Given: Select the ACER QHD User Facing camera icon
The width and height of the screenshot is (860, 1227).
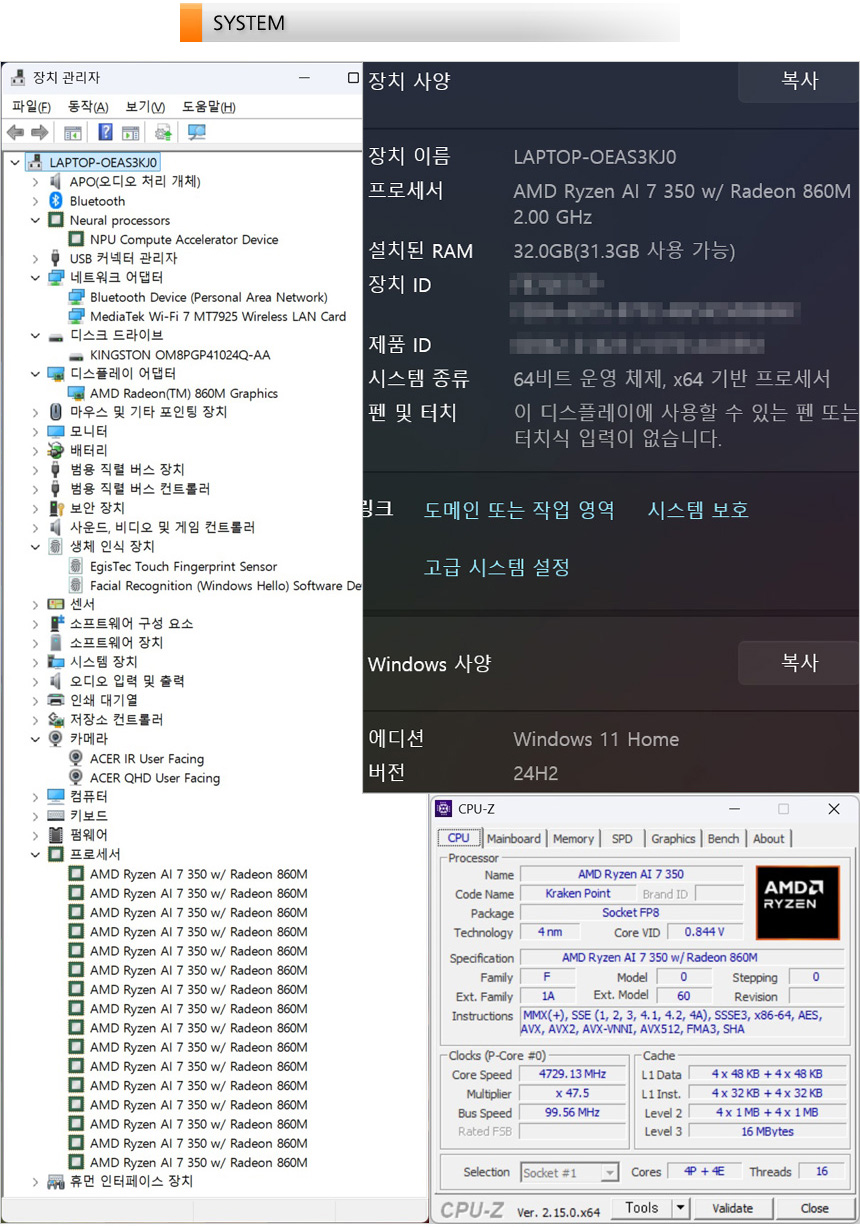Looking at the screenshot, I should click(x=76, y=778).
